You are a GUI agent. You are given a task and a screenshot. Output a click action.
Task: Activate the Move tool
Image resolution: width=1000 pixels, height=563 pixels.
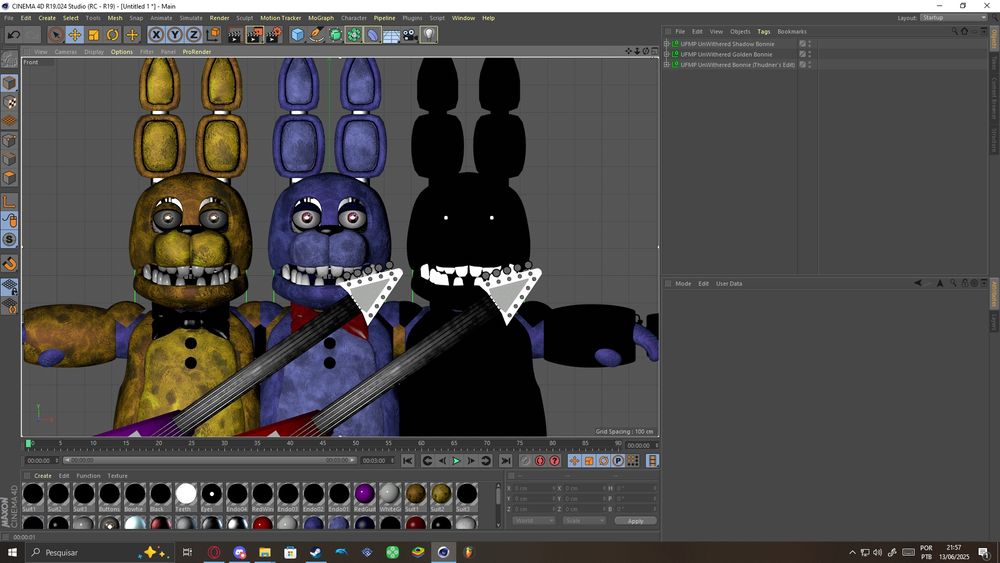[x=75, y=34]
